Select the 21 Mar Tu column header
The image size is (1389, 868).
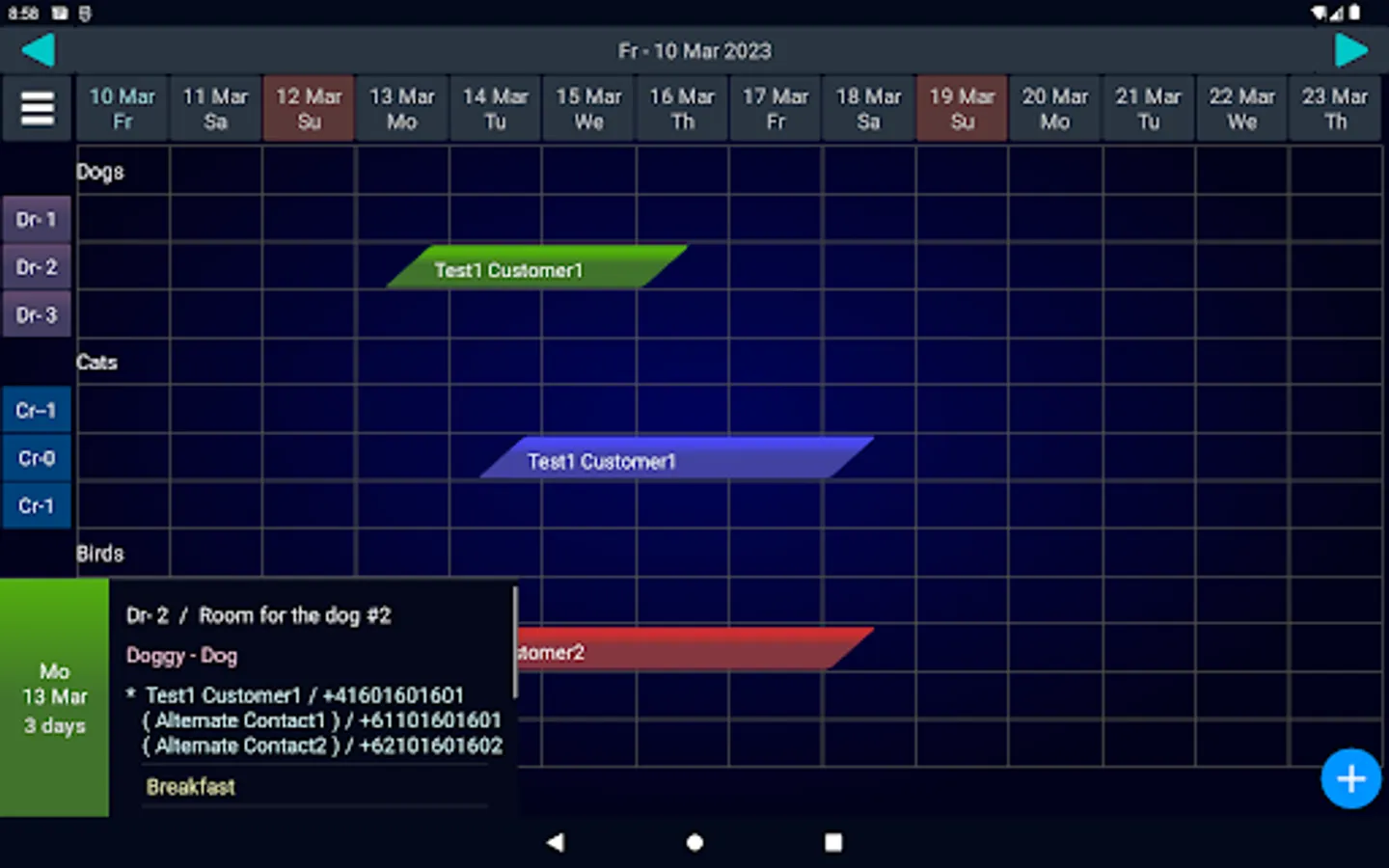coord(1148,109)
